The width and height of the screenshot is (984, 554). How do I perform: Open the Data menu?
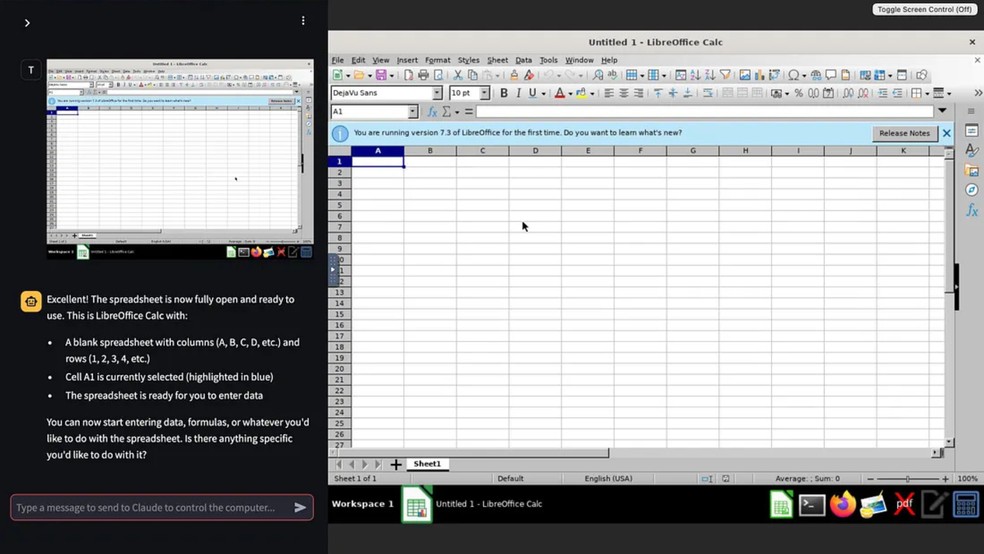[523, 60]
